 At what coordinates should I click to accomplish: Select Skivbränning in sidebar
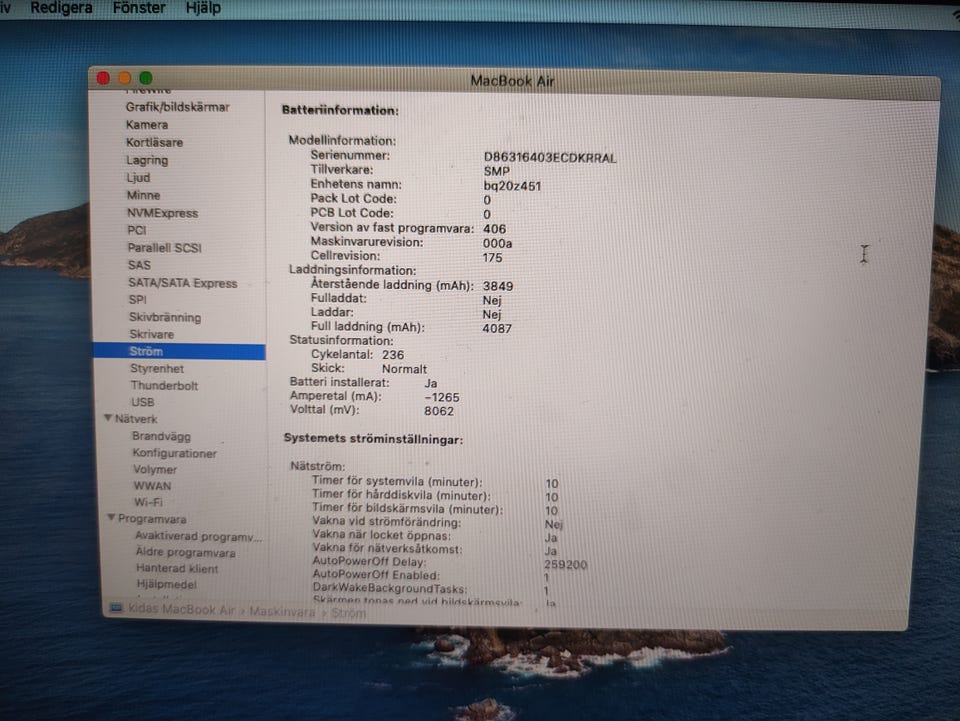click(165, 317)
